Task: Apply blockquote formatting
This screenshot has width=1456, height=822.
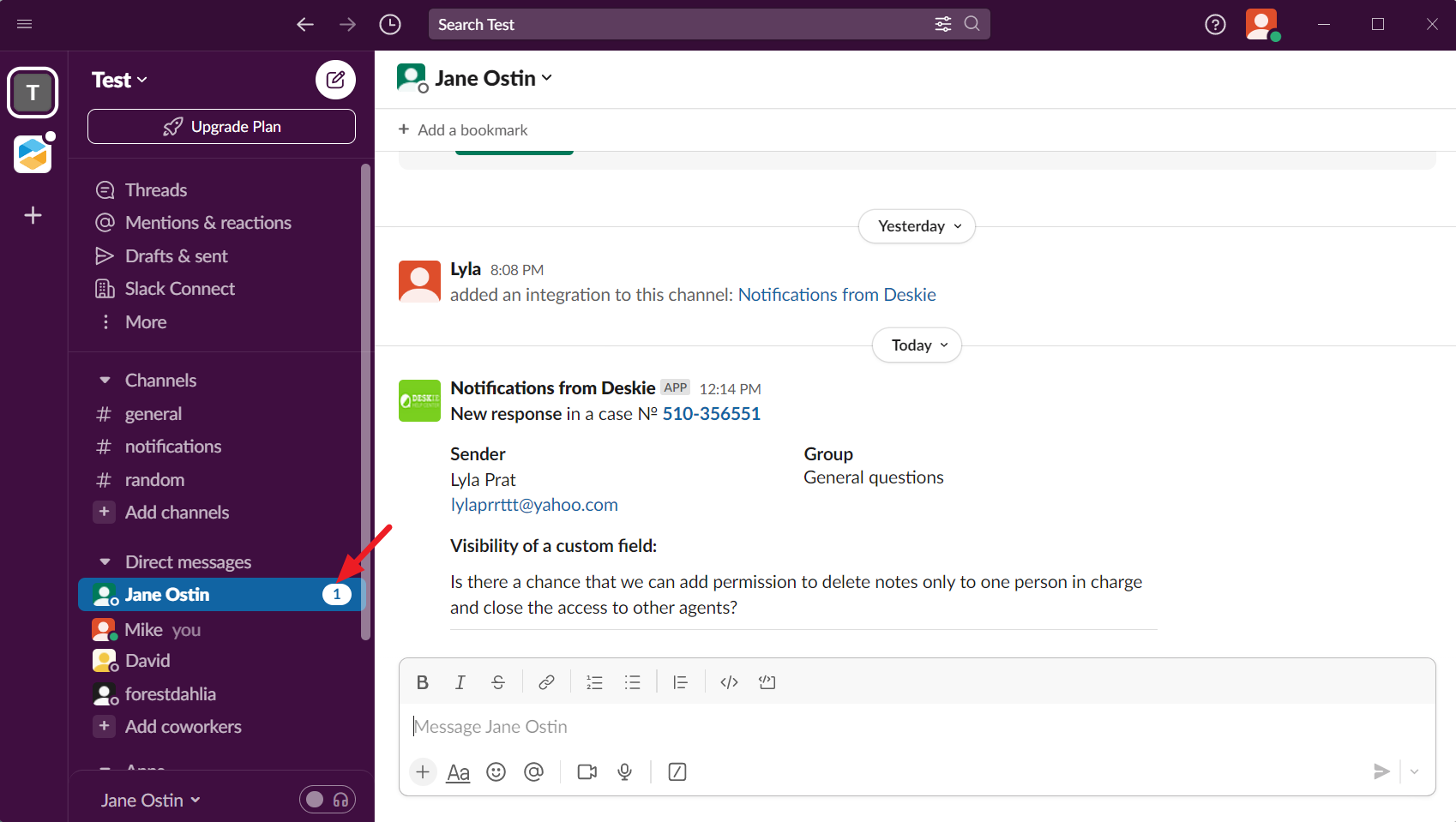Action: point(680,682)
